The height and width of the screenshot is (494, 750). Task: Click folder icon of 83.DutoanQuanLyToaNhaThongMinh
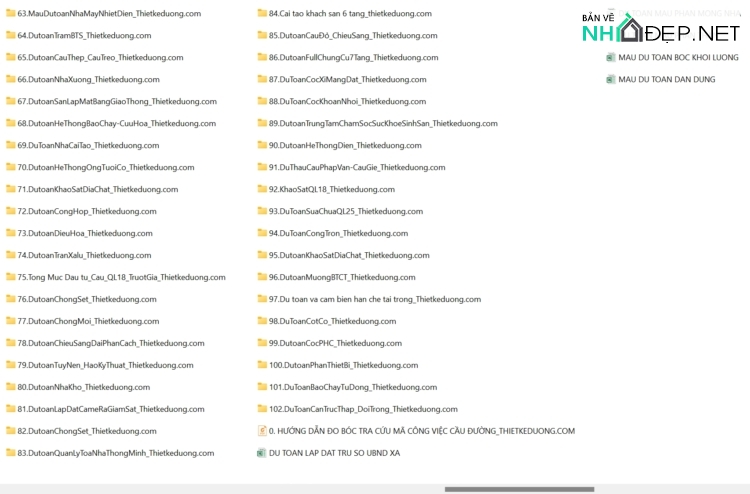(x=10, y=453)
